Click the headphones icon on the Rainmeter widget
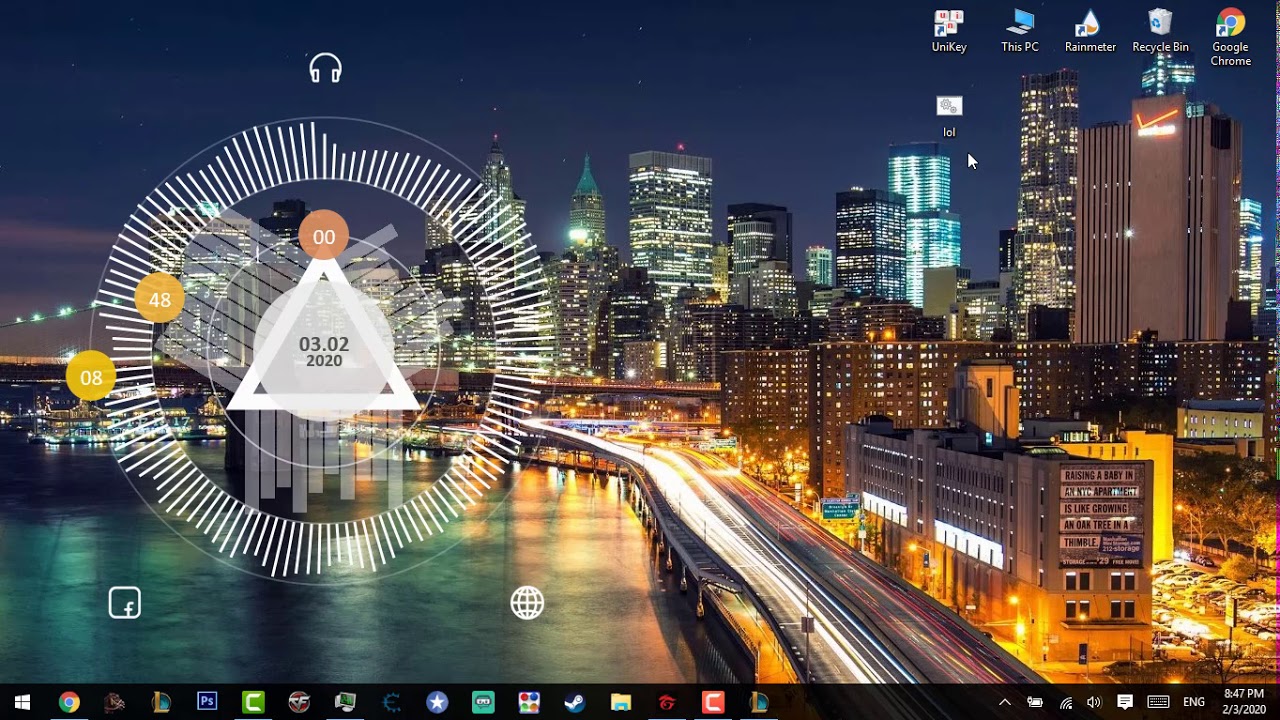The image size is (1280, 720). click(325, 68)
